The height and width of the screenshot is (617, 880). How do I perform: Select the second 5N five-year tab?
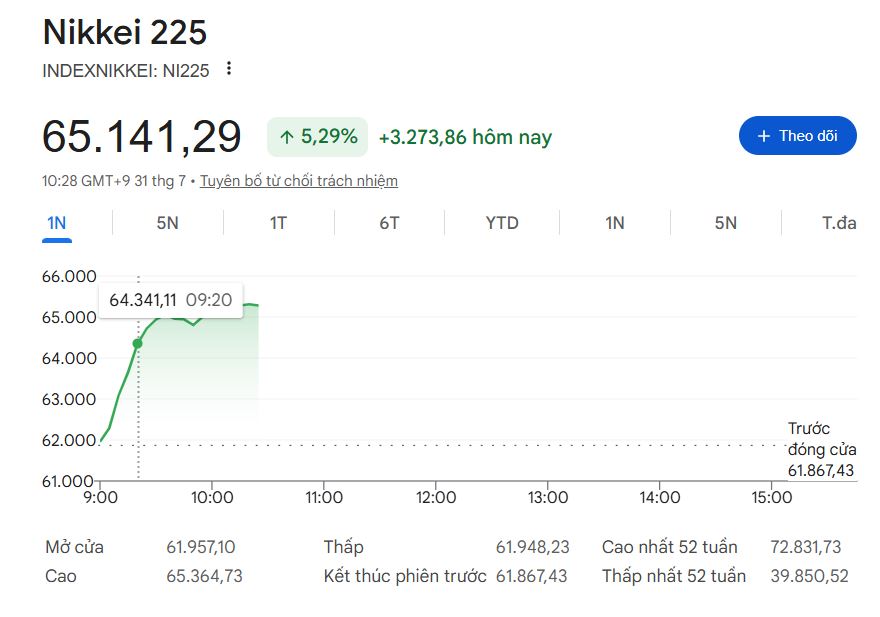(x=726, y=223)
